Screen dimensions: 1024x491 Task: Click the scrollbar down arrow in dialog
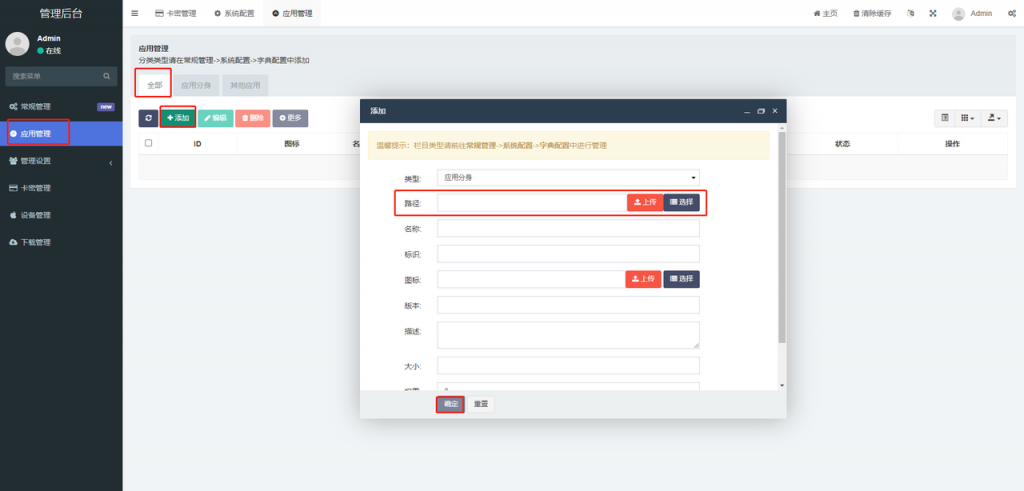click(782, 385)
